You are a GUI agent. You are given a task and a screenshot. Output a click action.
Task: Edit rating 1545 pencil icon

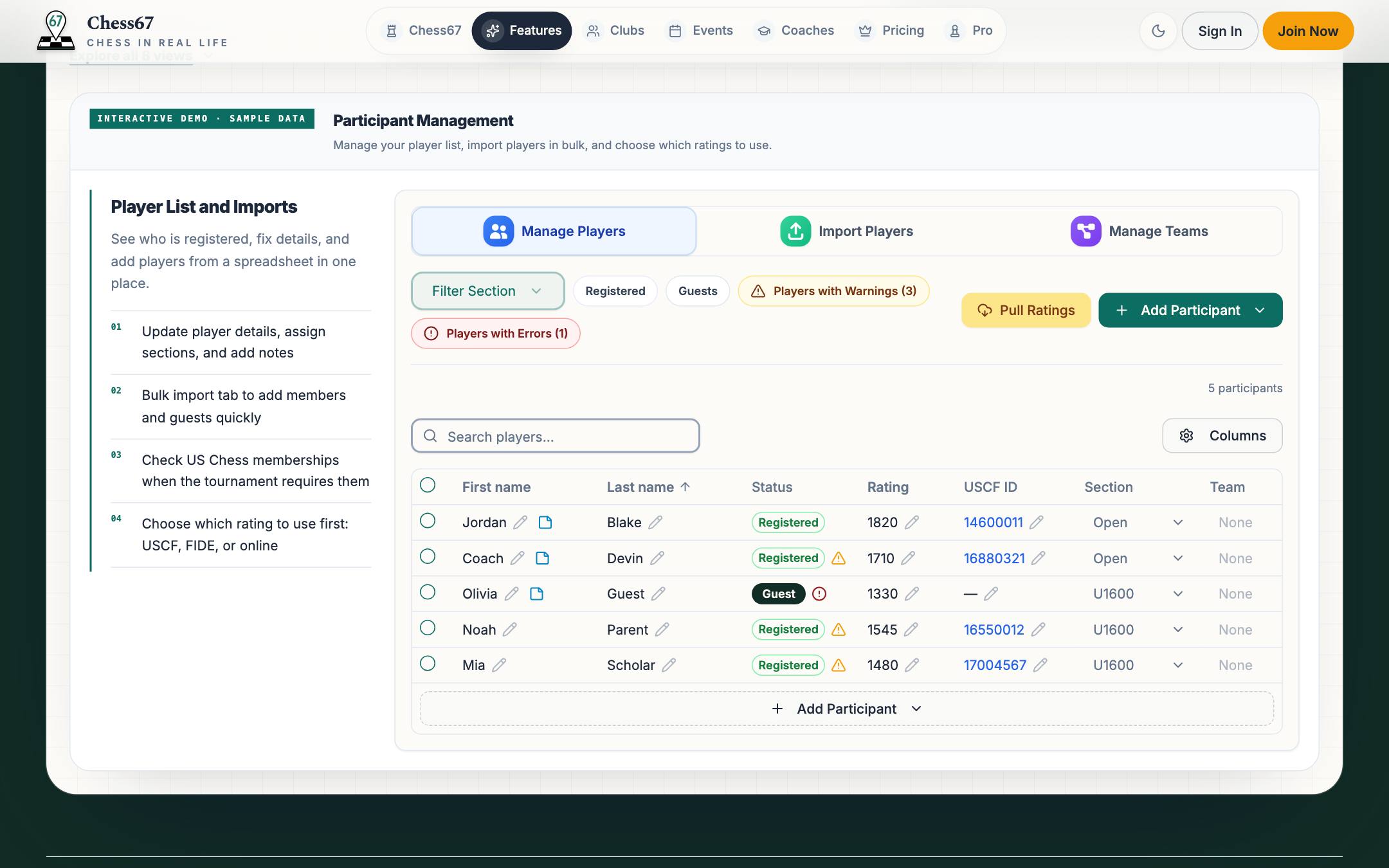coord(911,629)
